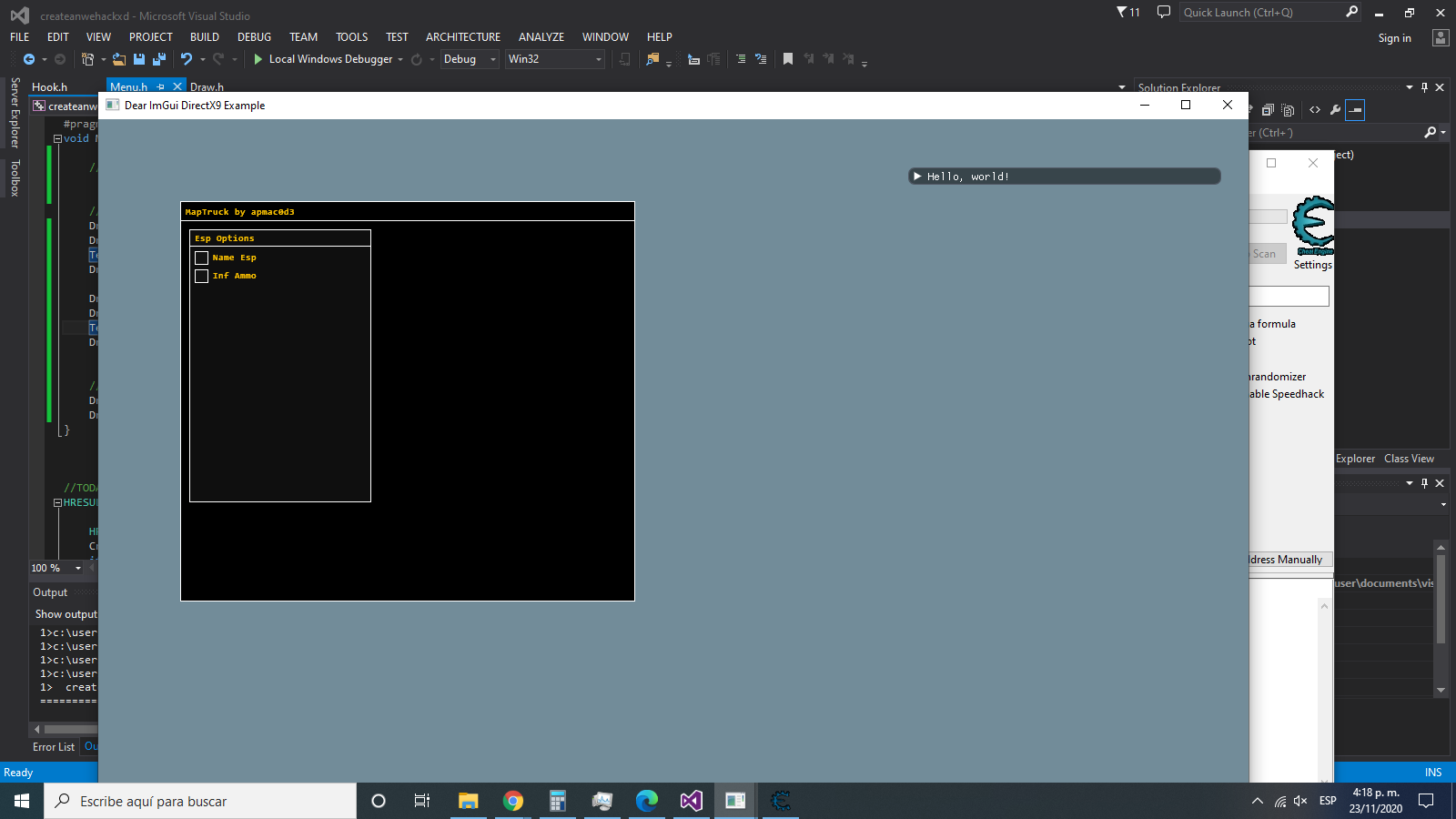Open Task View on the taskbar
The width and height of the screenshot is (1456, 819).
[422, 801]
